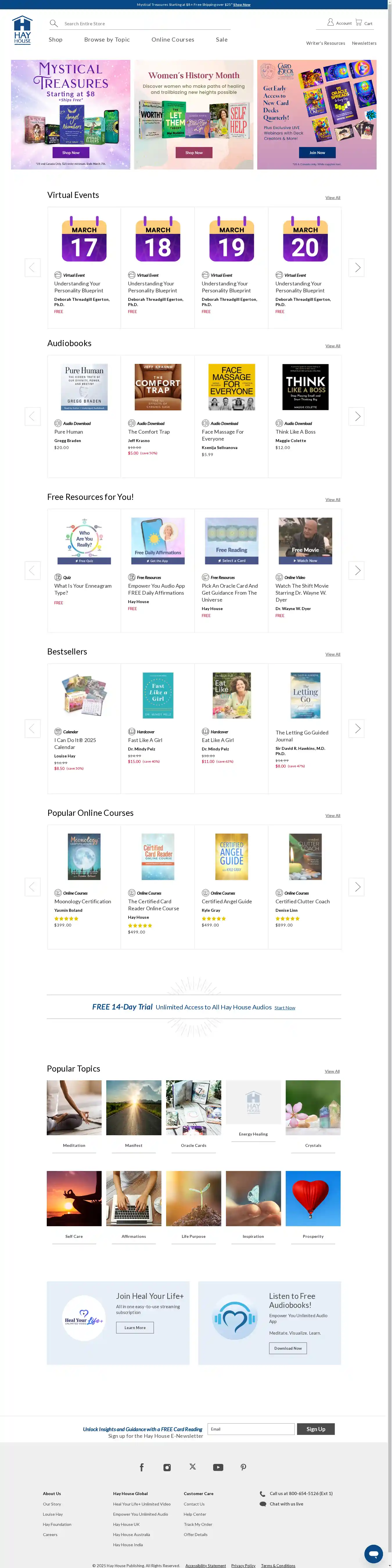Click Sign Up for the E-Newsletter
This screenshot has width=392, height=1568.
point(315,1429)
